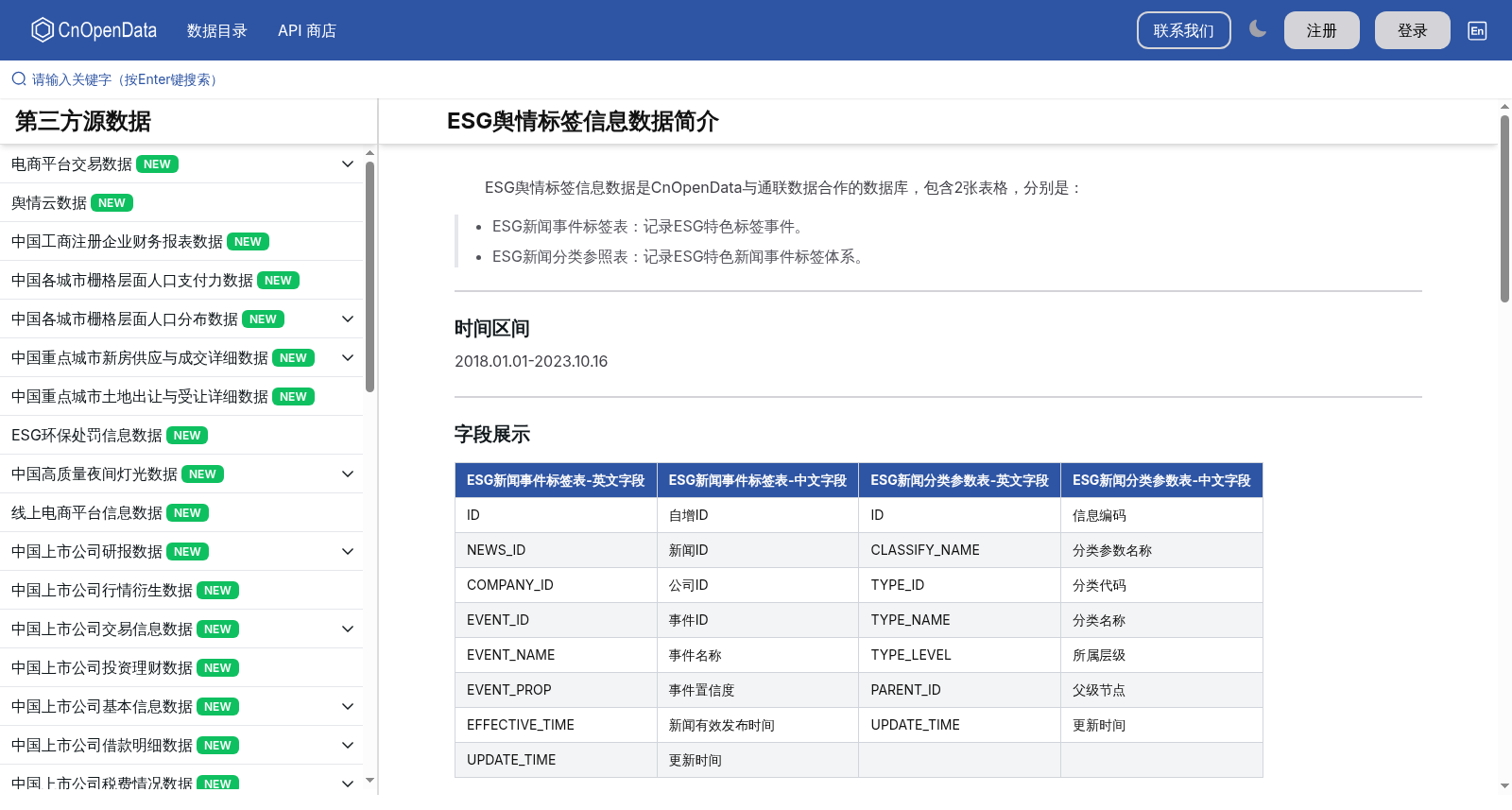The width and height of the screenshot is (1512, 810).
Task: Click NEW badge beside 舆情云数据
Action: click(112, 203)
